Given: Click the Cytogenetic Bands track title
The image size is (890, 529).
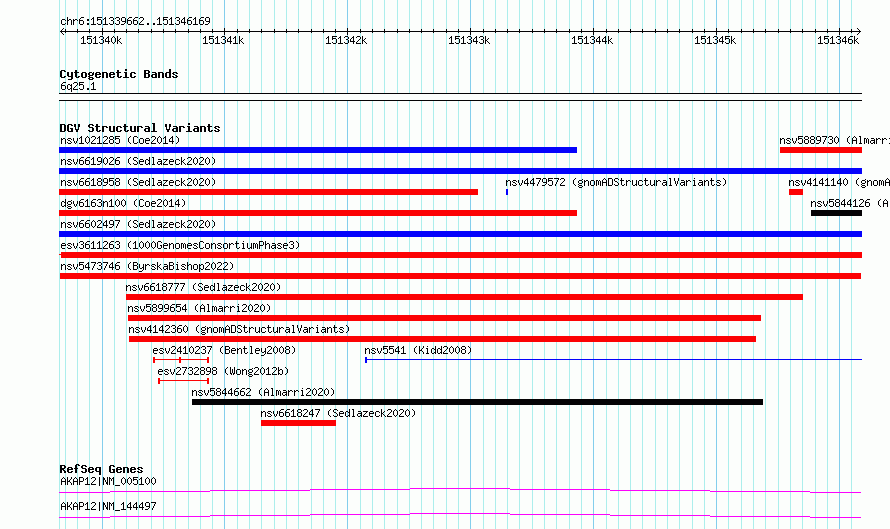Looking at the screenshot, I should pyautogui.click(x=119, y=74).
